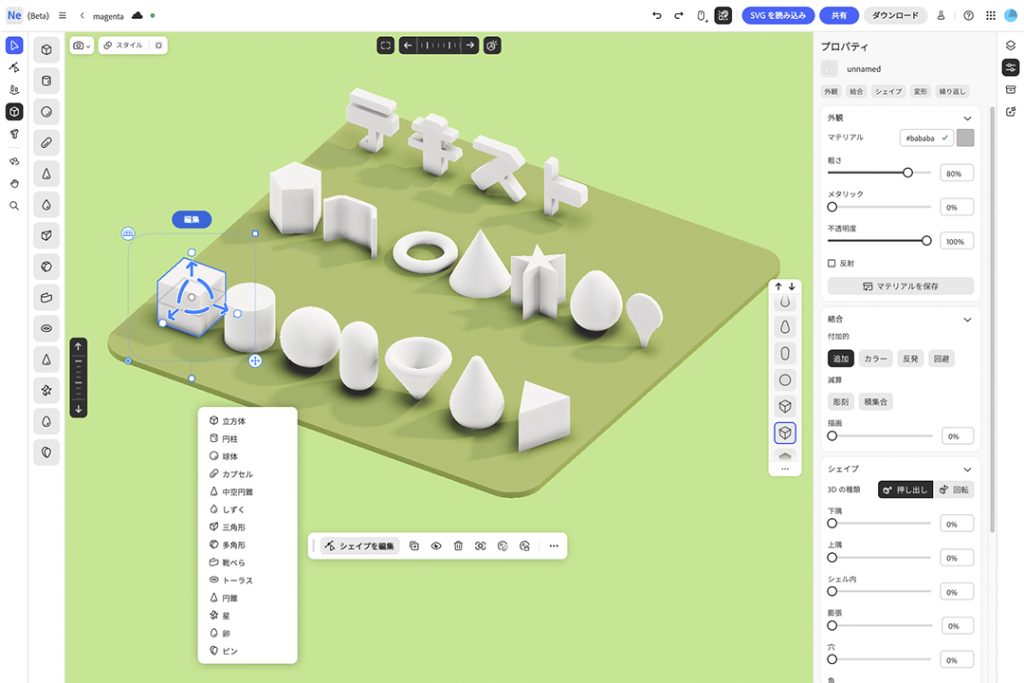Collapse the シェイプ section

point(967,469)
